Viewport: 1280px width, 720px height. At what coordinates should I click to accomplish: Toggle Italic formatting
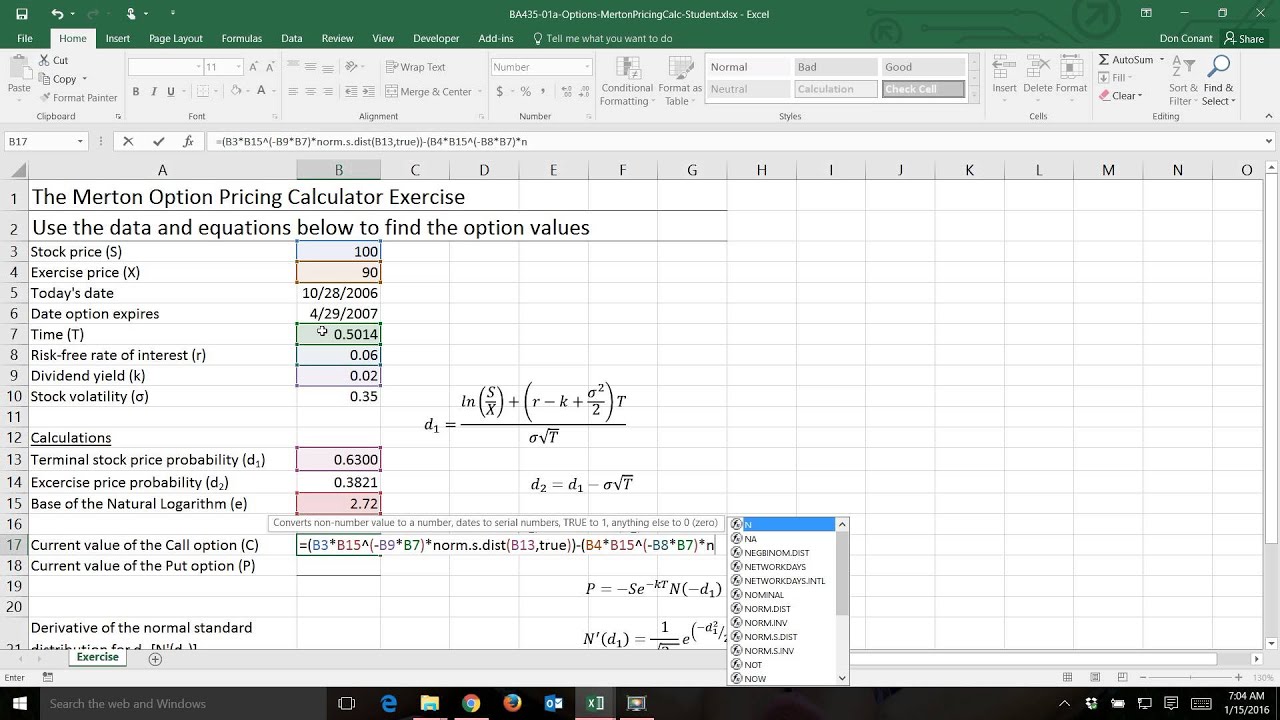(x=153, y=91)
